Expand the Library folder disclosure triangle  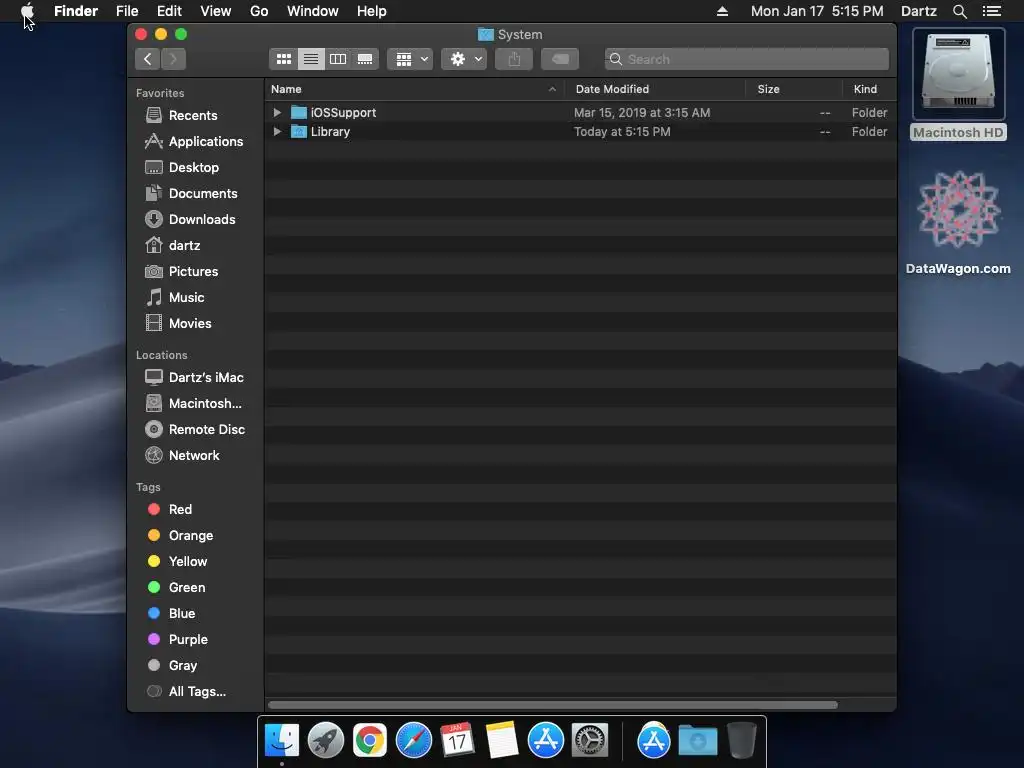[277, 131]
